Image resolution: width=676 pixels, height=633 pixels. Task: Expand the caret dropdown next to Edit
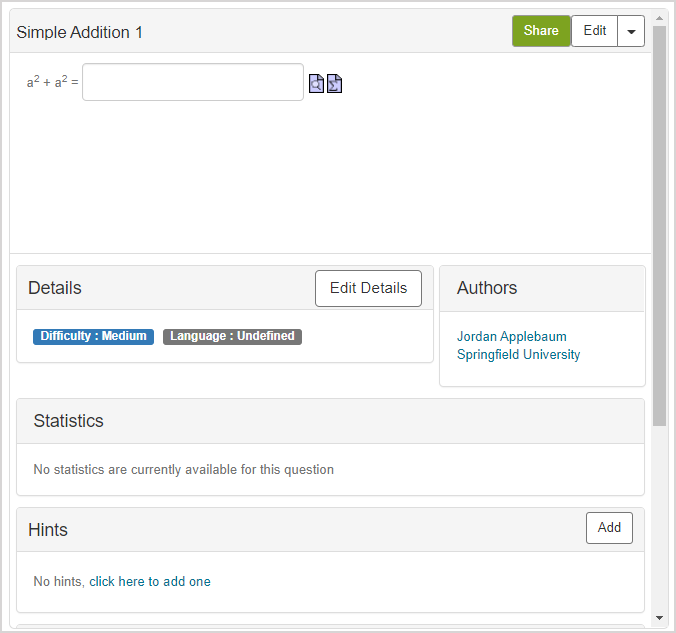pos(631,31)
